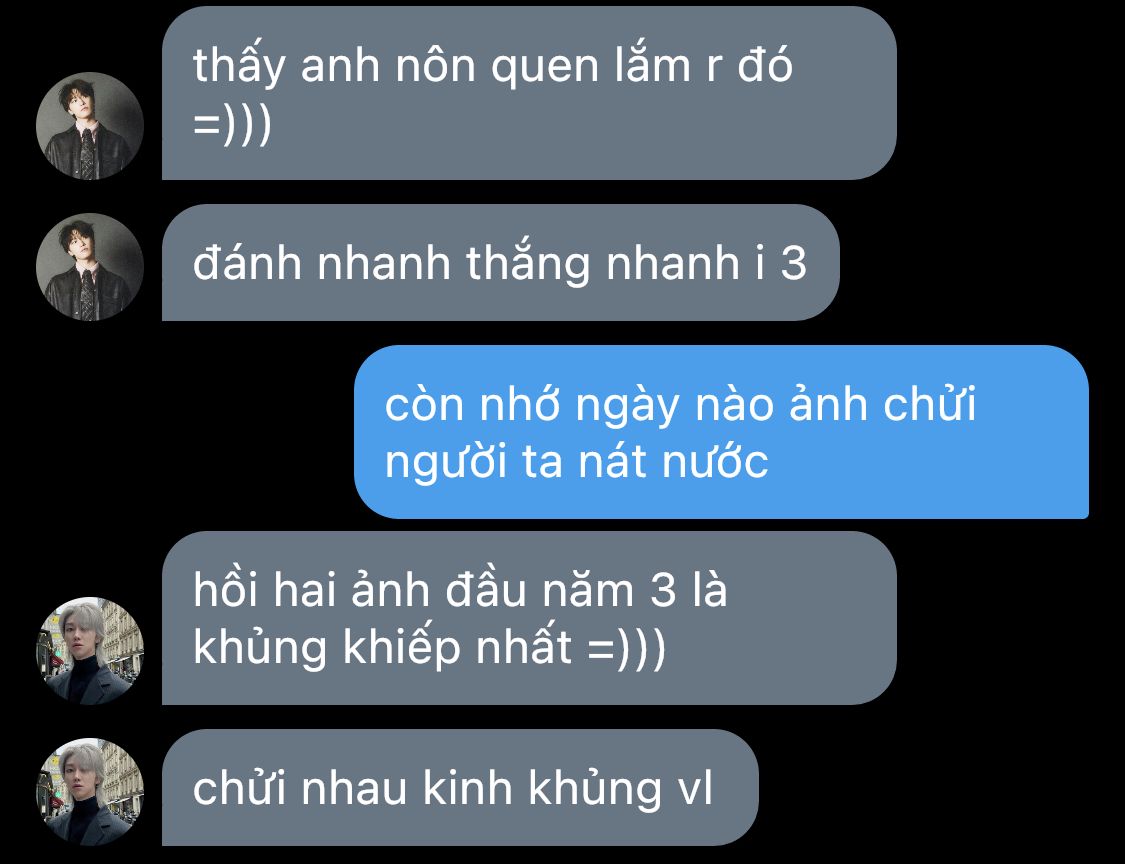The height and width of the screenshot is (864, 1125).
Task: Select the blue sent message bubble
Action: click(722, 432)
